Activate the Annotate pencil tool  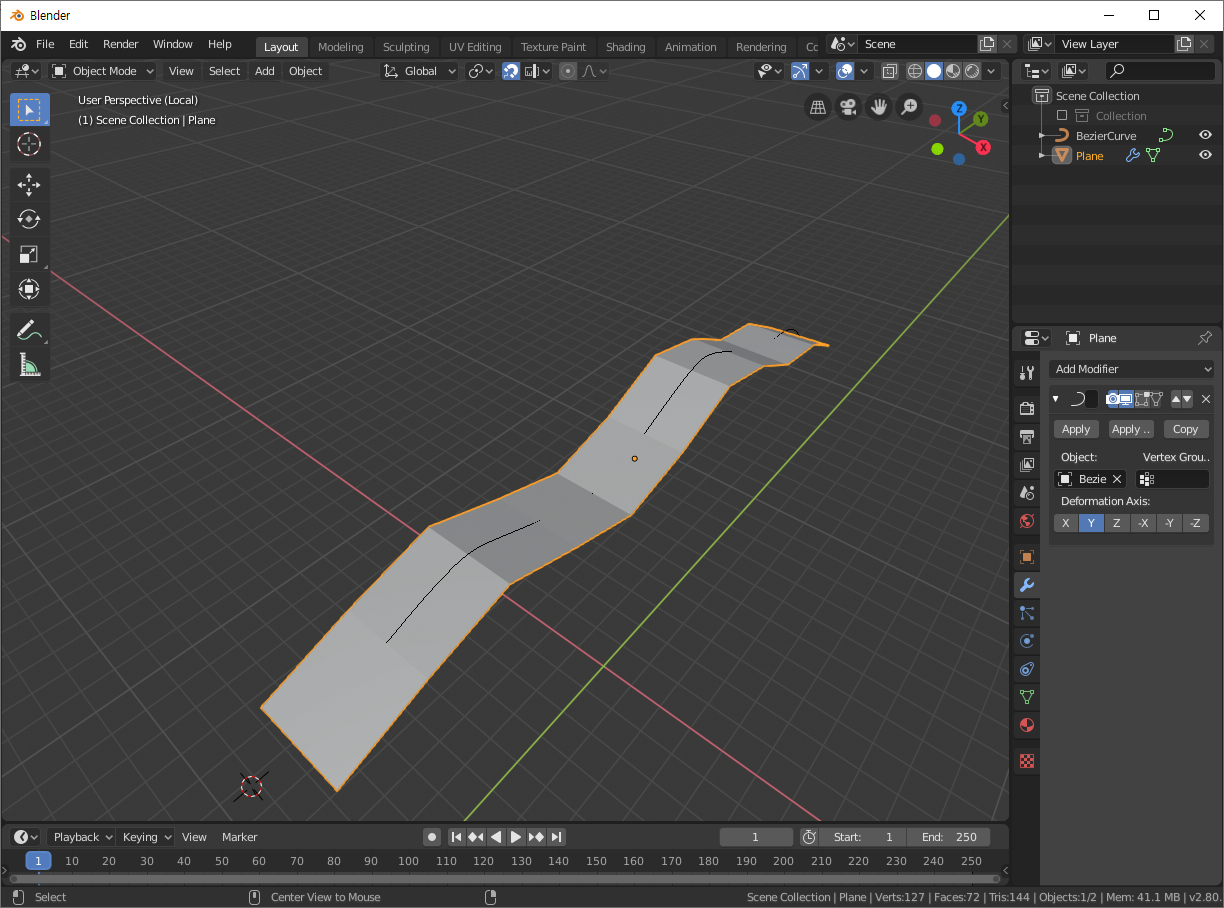pyautogui.click(x=29, y=330)
